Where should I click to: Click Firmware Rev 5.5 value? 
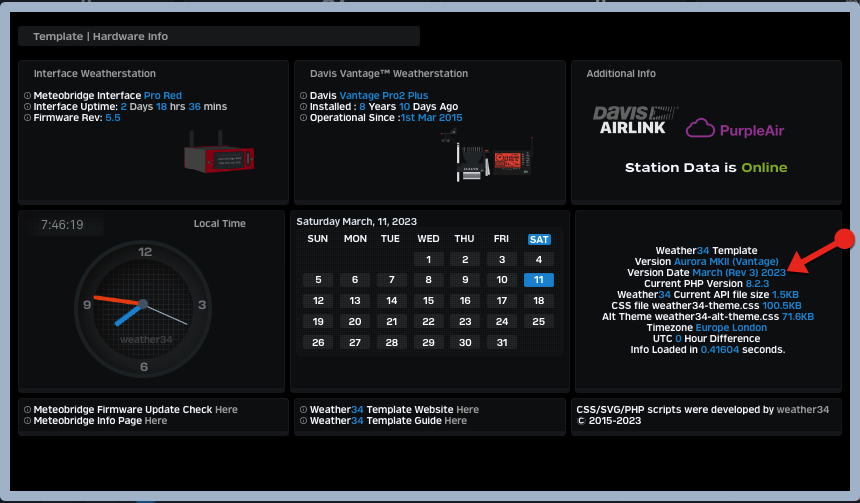coord(112,117)
